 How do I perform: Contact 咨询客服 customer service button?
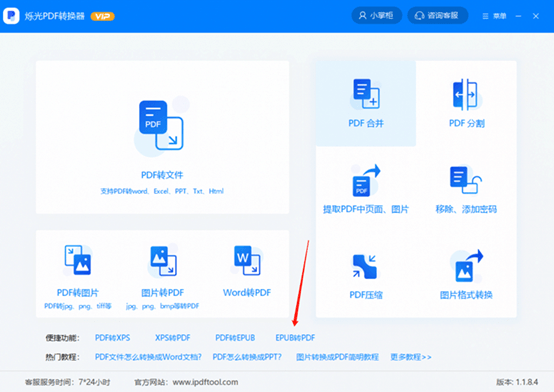pyautogui.click(x=437, y=16)
